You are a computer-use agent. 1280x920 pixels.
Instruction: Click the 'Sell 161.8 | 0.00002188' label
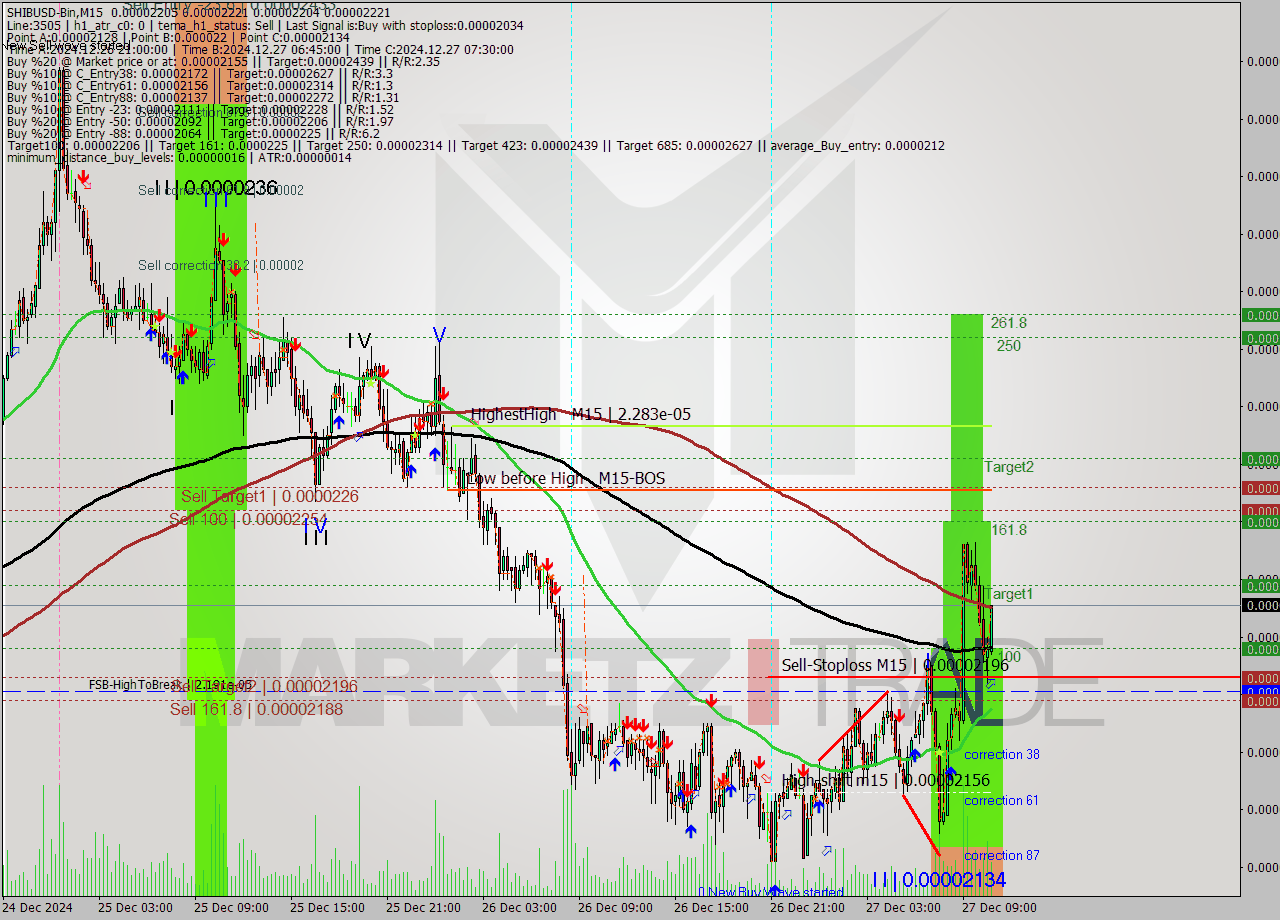point(256,709)
